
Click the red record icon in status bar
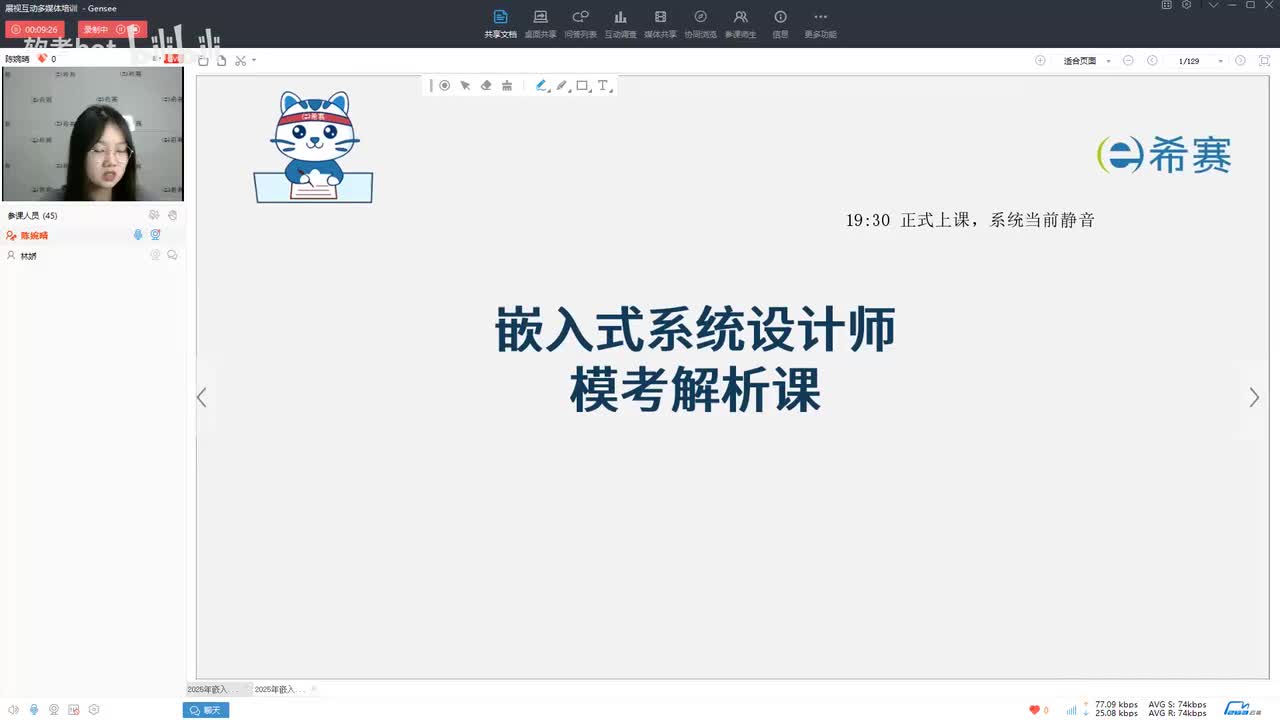[74, 710]
